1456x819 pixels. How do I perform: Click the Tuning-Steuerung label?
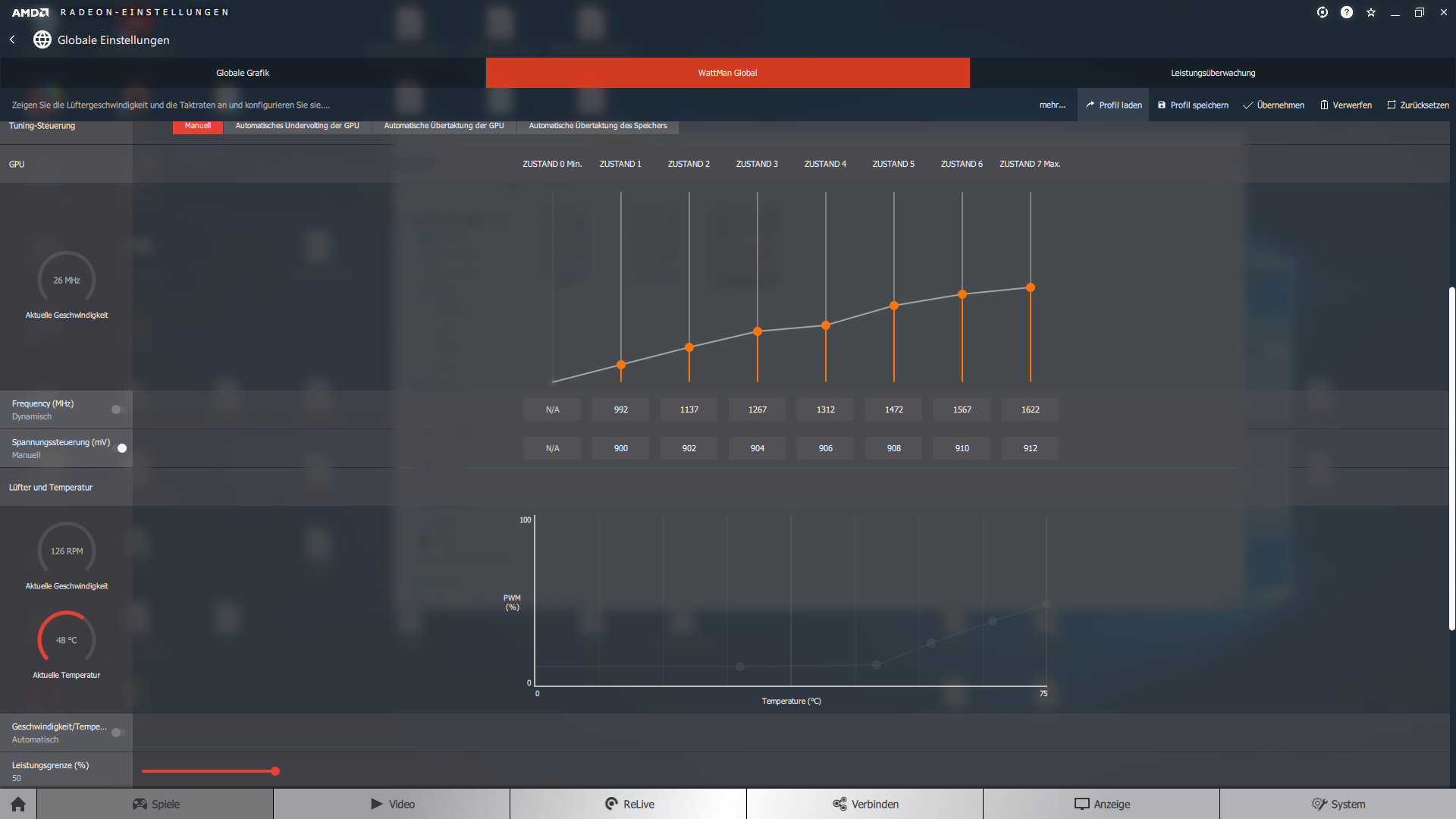pyautogui.click(x=42, y=126)
